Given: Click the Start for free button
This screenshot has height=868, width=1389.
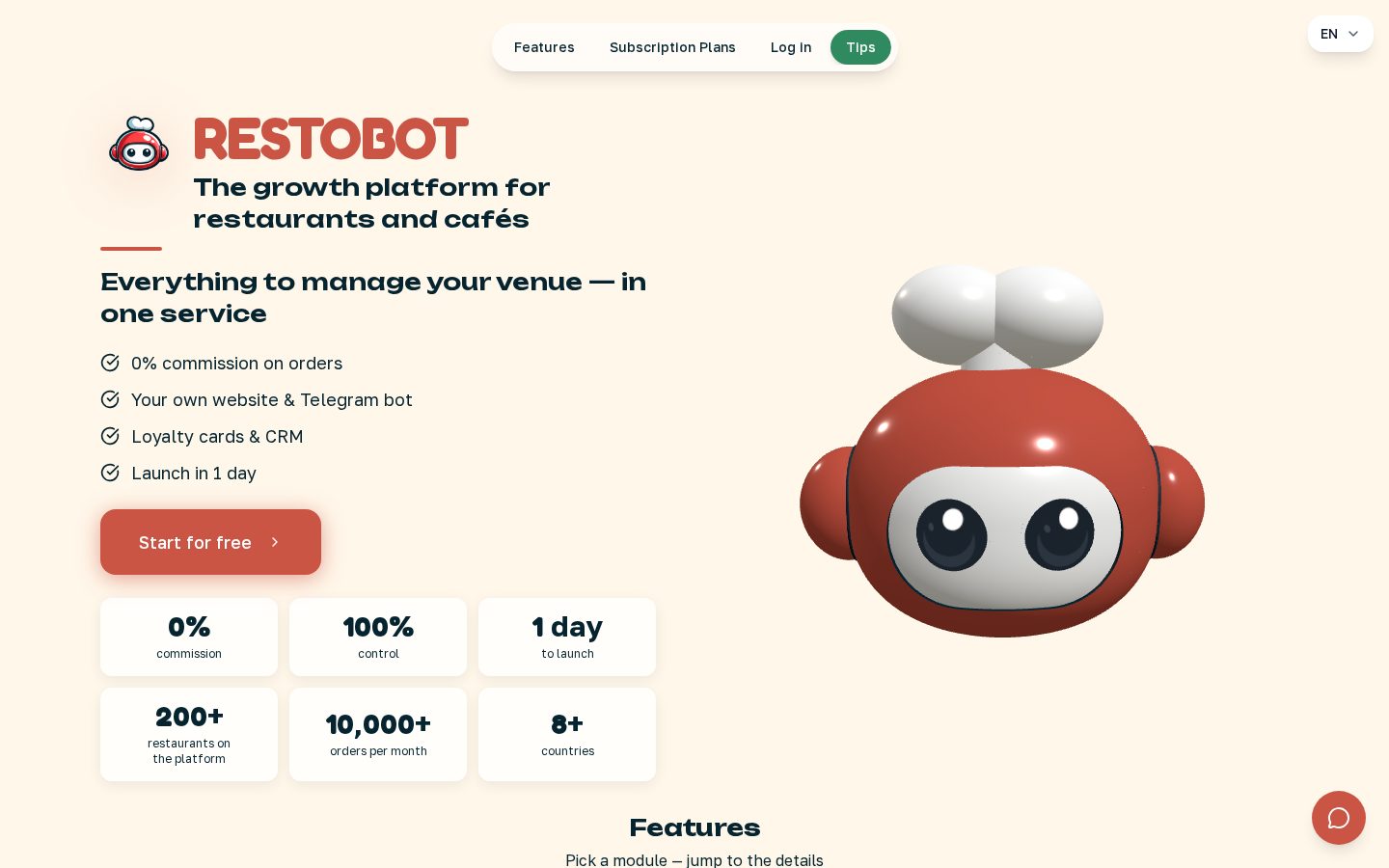Looking at the screenshot, I should (210, 542).
